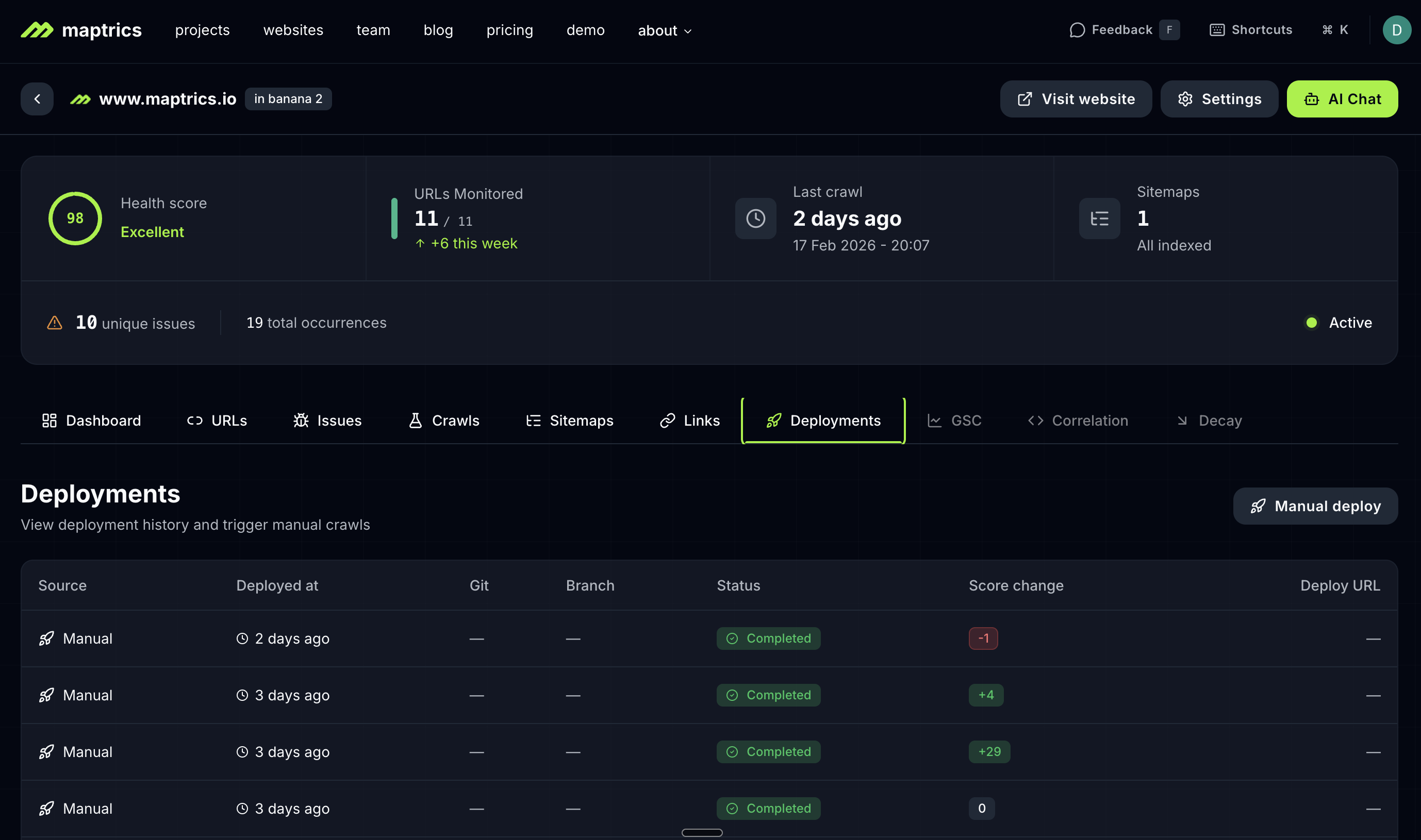Screen dimensions: 1421x840
Task: Trigger a Manual deploy
Action: click(x=1315, y=506)
